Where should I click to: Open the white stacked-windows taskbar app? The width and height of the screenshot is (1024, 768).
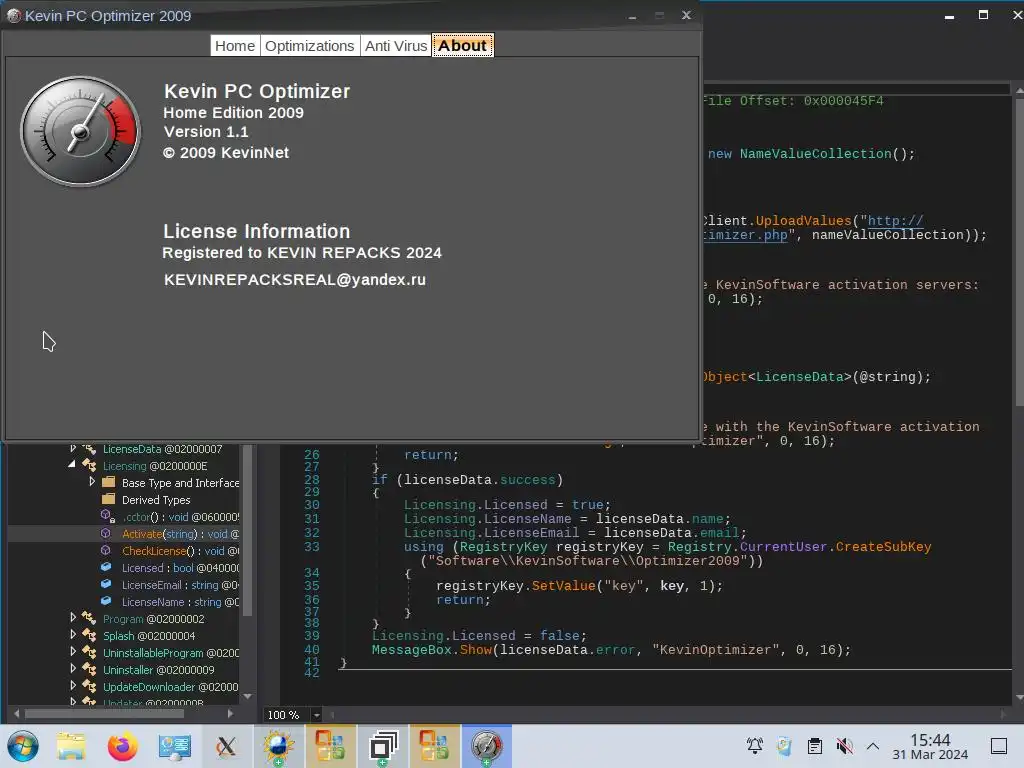pyautogui.click(x=383, y=746)
